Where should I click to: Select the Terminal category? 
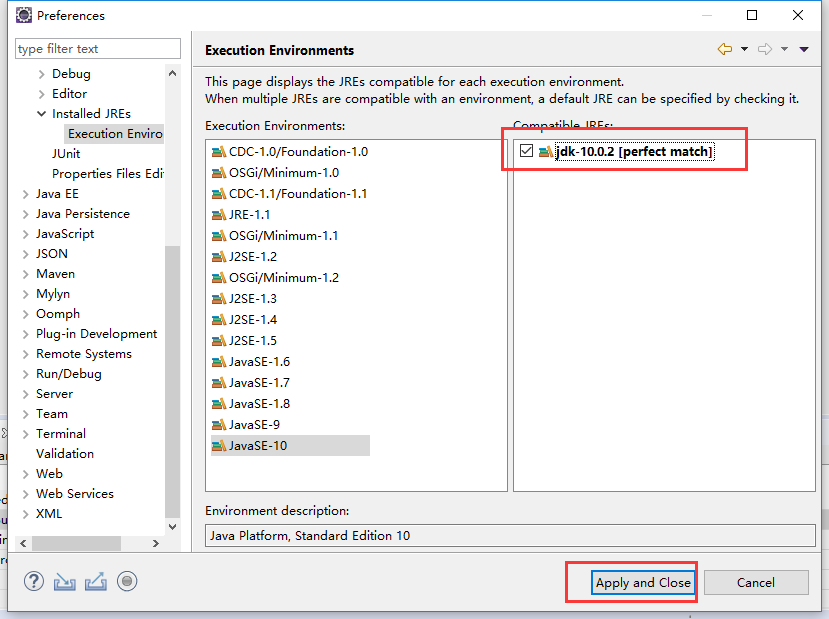click(x=61, y=434)
